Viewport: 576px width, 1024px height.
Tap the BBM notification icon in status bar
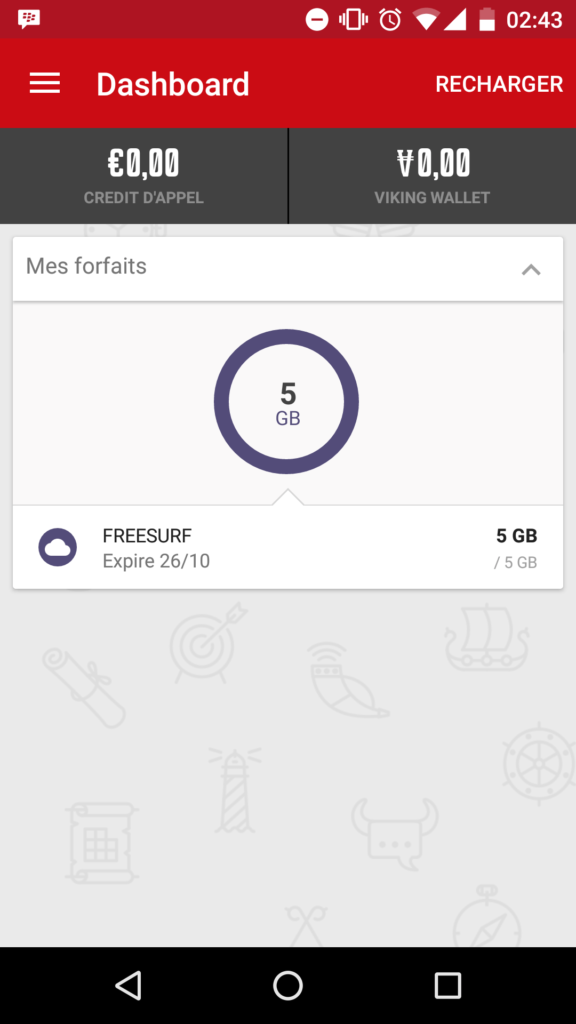pyautogui.click(x=29, y=19)
